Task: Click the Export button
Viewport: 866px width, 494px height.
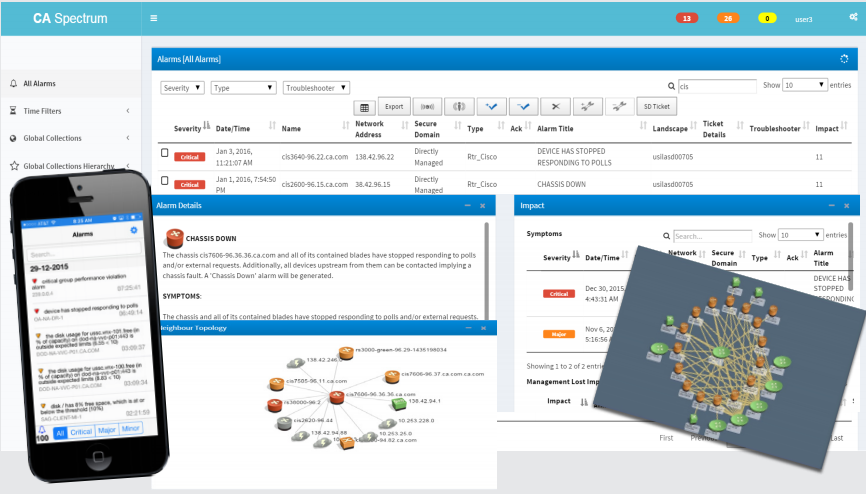Action: tap(394, 107)
